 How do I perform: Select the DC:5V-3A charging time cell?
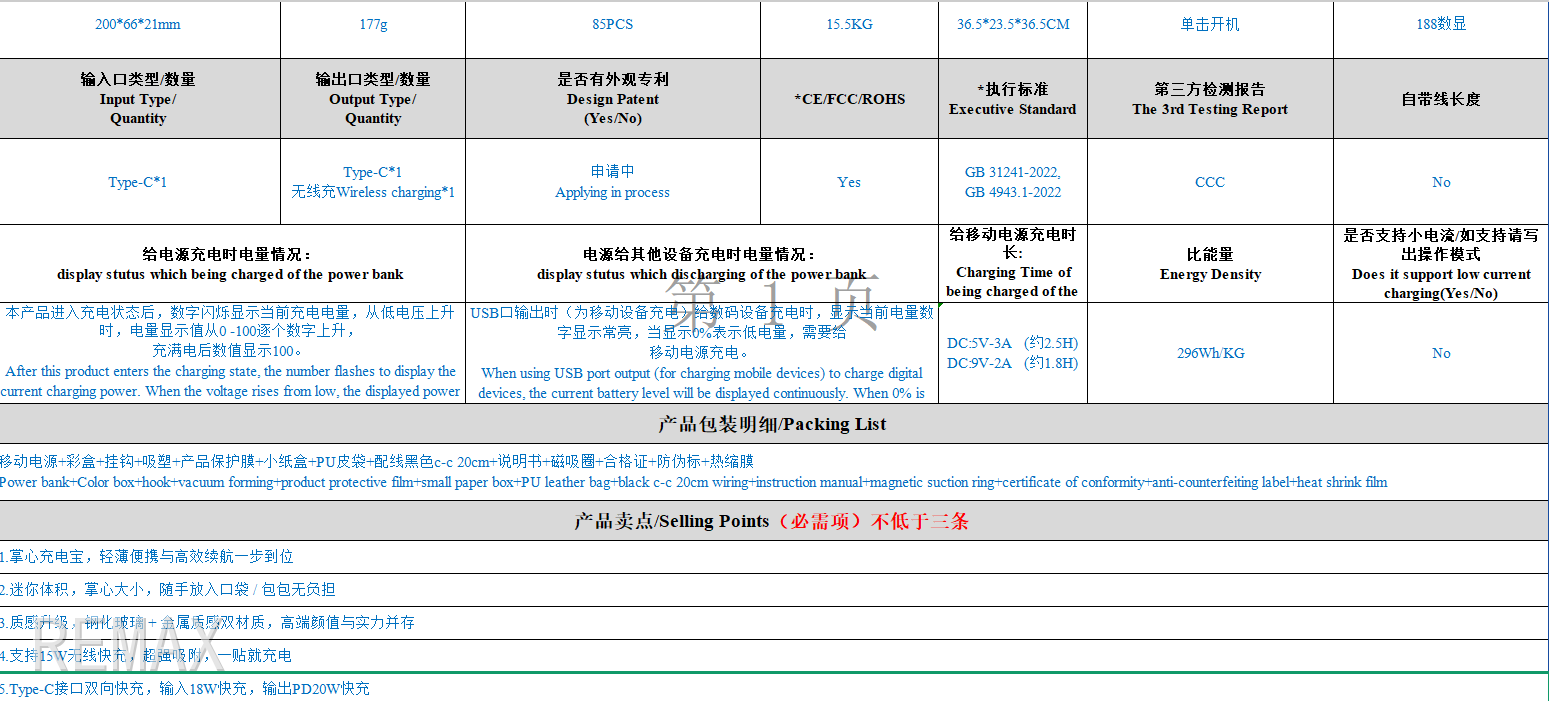1012,353
